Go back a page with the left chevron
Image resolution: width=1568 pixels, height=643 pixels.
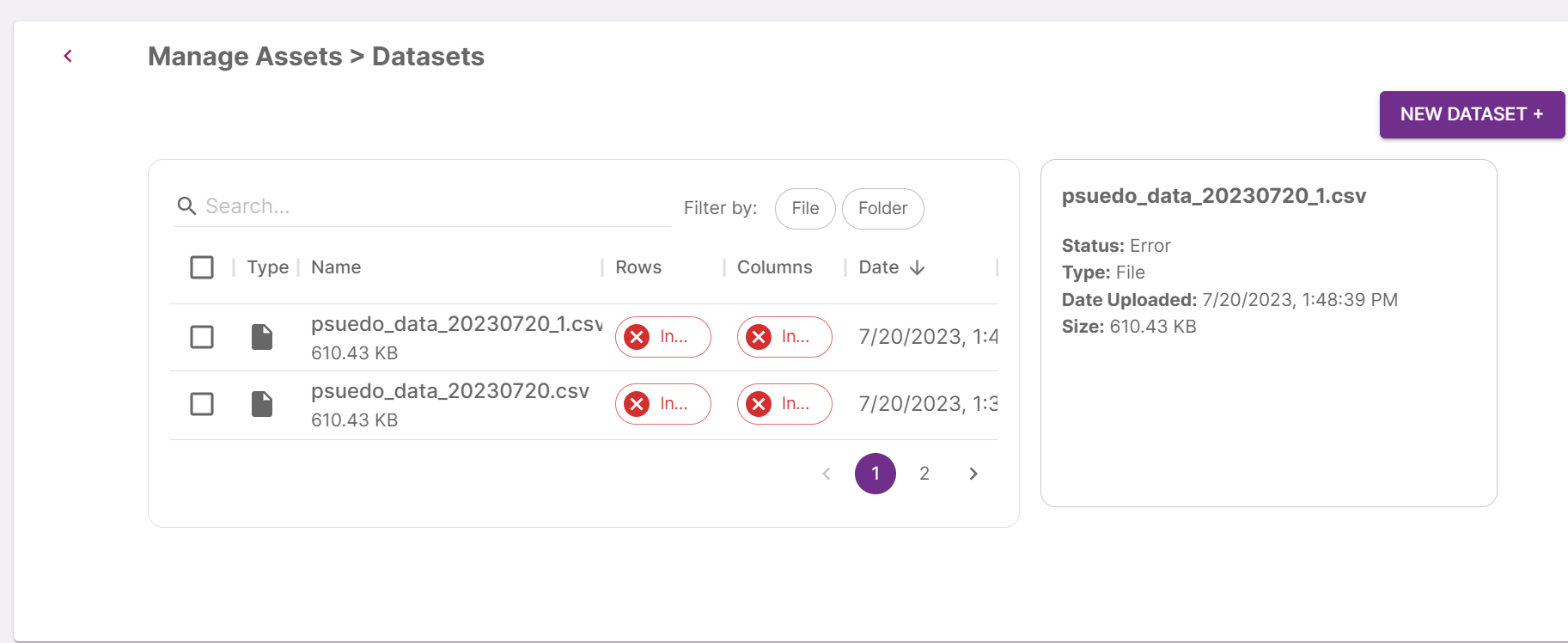point(826,473)
